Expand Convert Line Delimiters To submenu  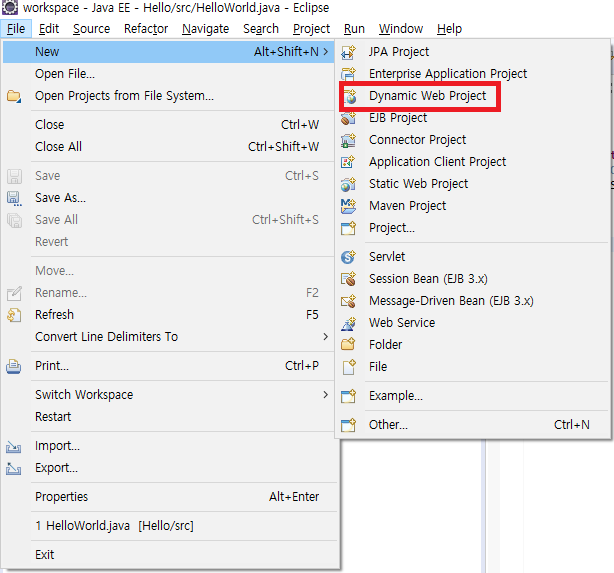(326, 336)
